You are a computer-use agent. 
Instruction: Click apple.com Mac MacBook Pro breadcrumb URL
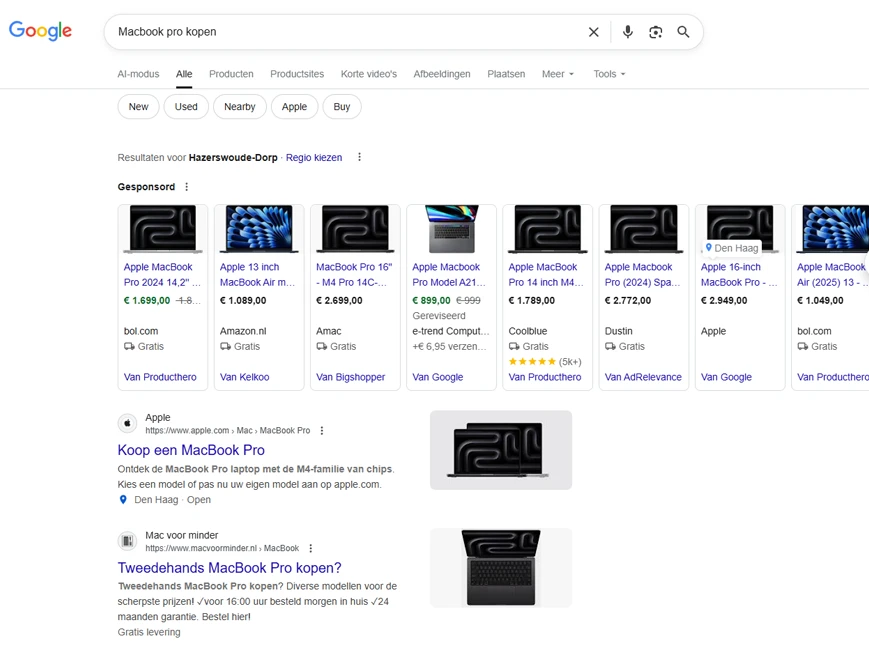228,430
